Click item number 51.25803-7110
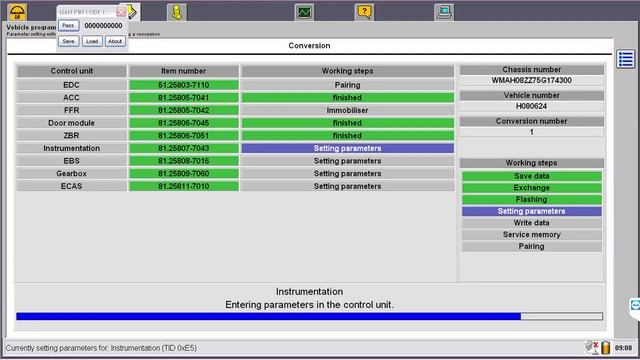 184,85
